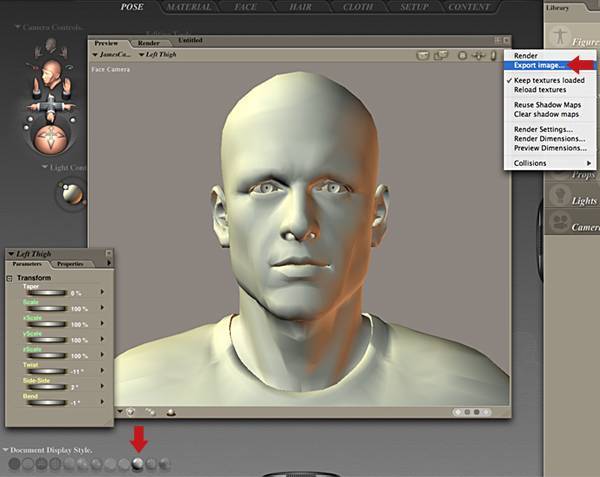Adjust the Twist parameter dial
The image size is (600, 477).
tap(47, 371)
